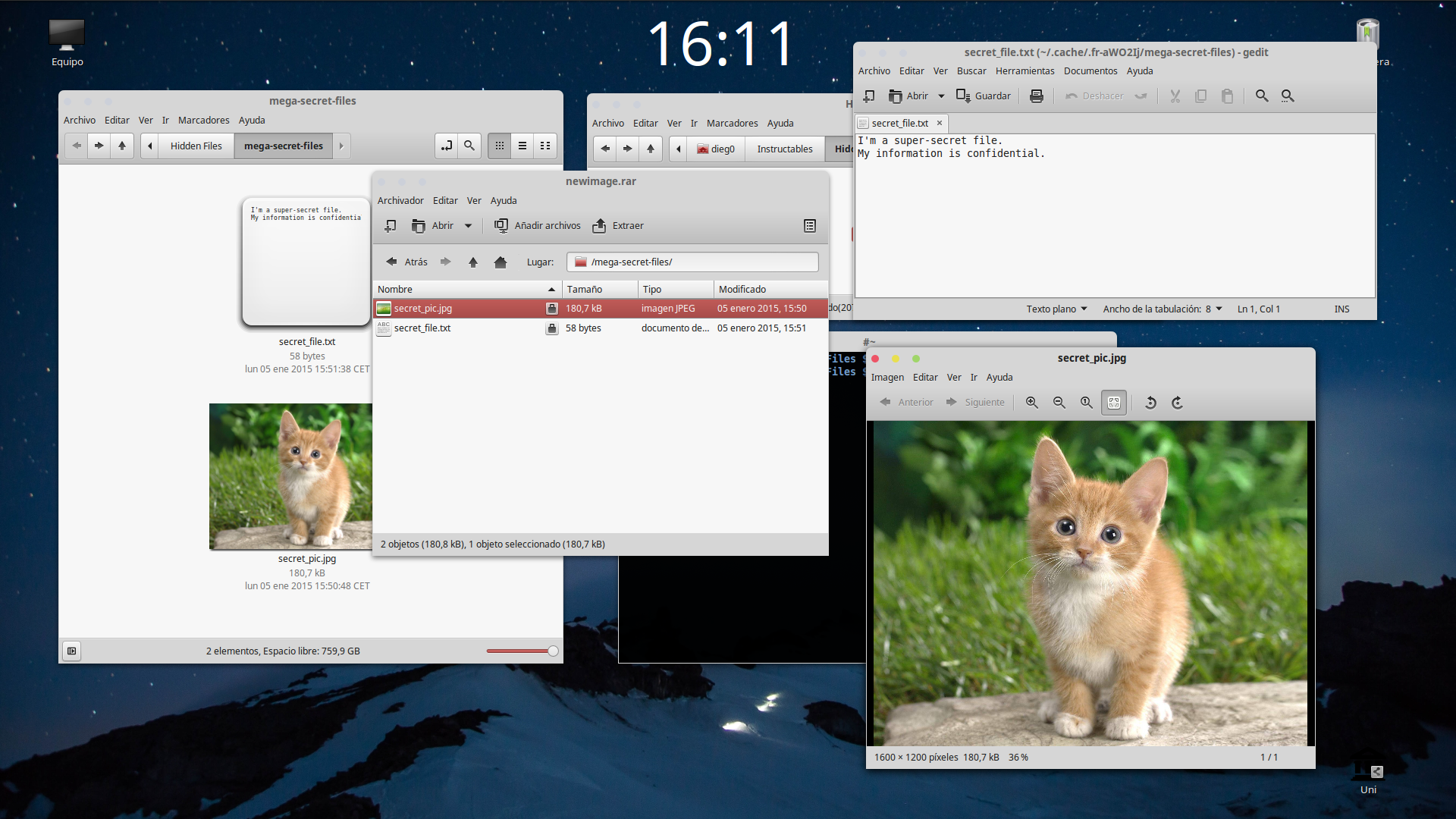Screen dimensions: 1456x819
Task: Click home icon in archive manager location bar
Action: (500, 262)
